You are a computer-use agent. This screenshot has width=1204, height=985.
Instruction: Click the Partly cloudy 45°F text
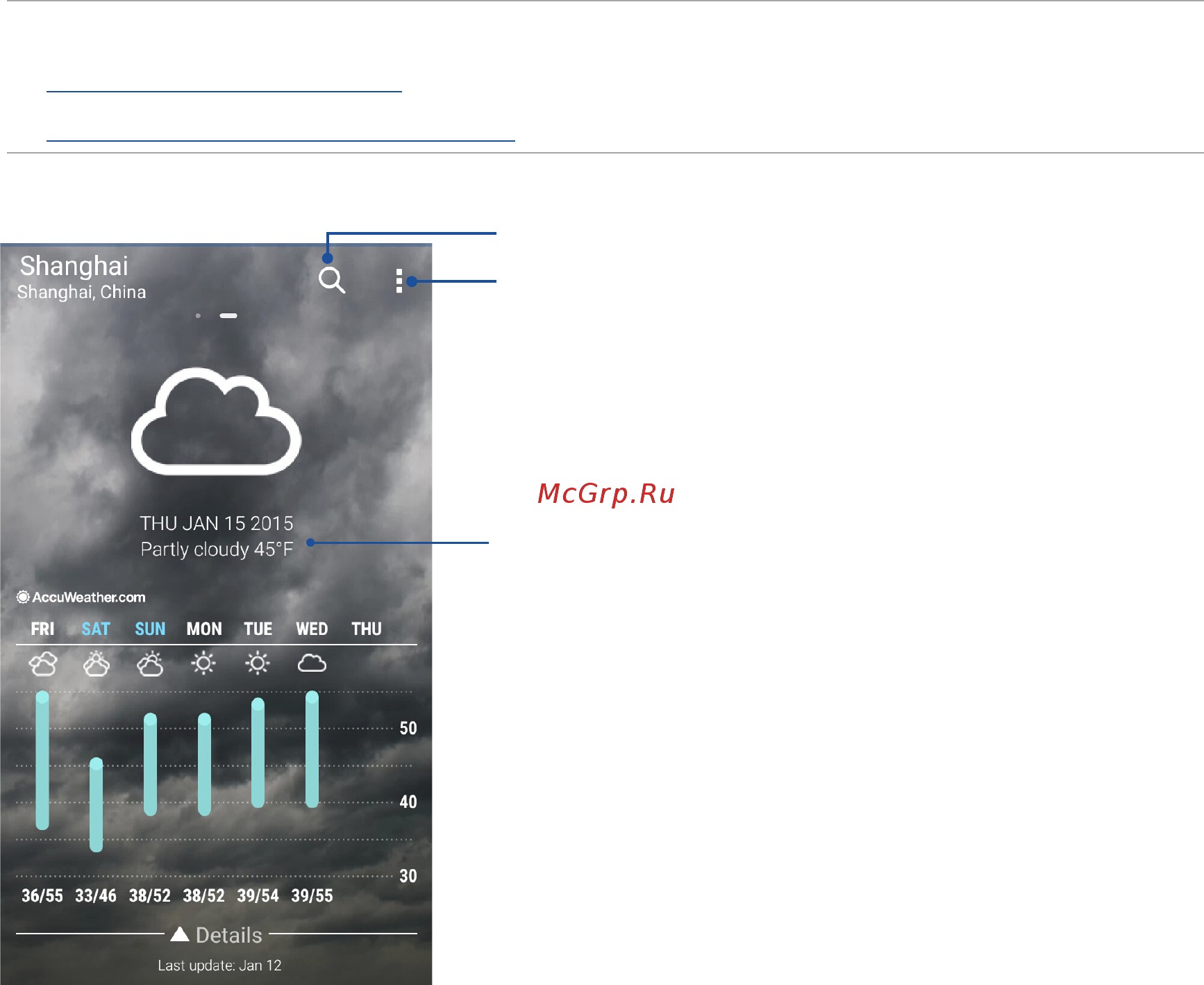[x=217, y=549]
